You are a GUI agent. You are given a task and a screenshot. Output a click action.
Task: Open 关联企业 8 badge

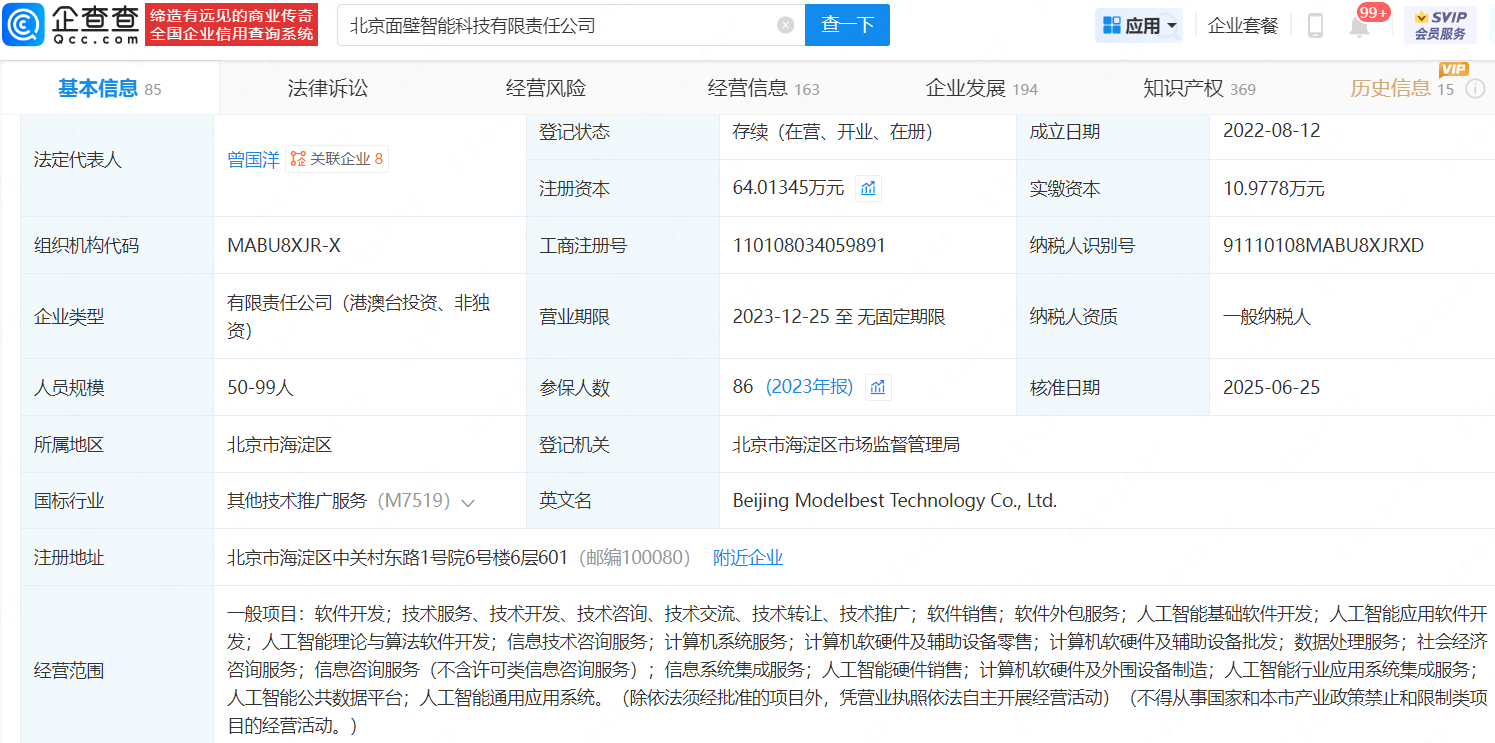(337, 159)
